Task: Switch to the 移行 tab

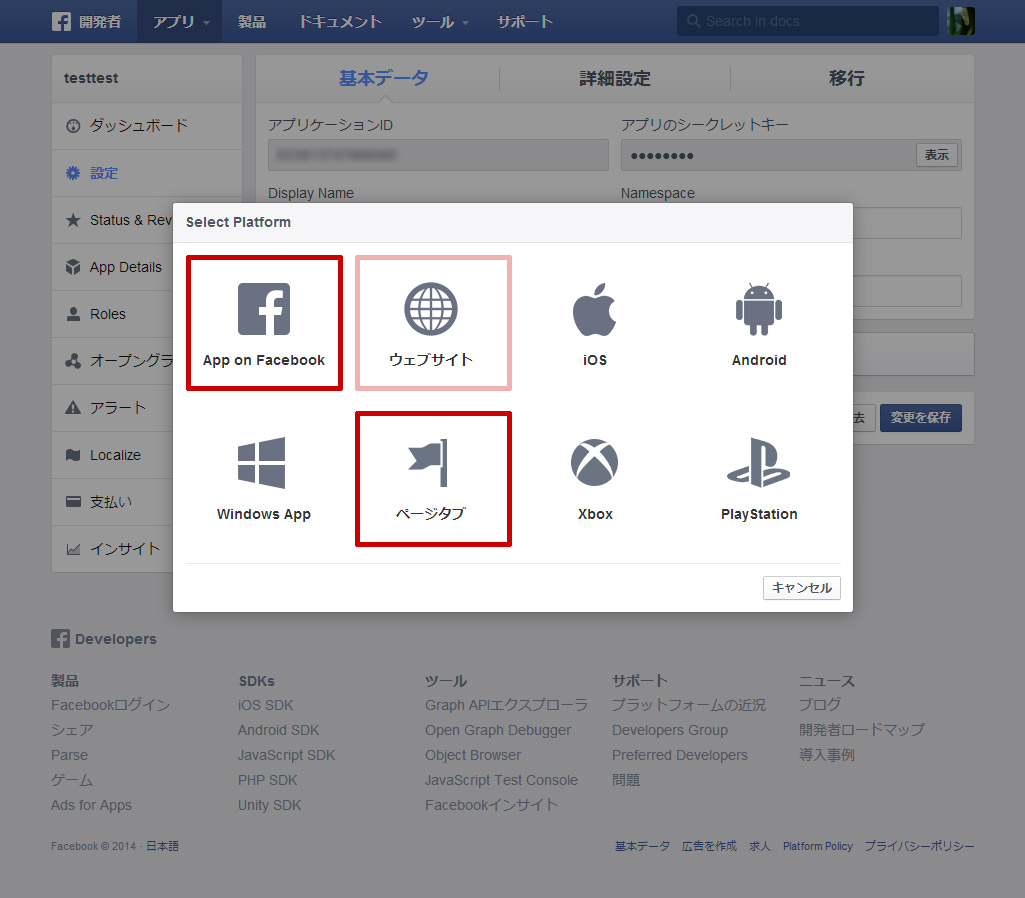Action: pos(847,78)
